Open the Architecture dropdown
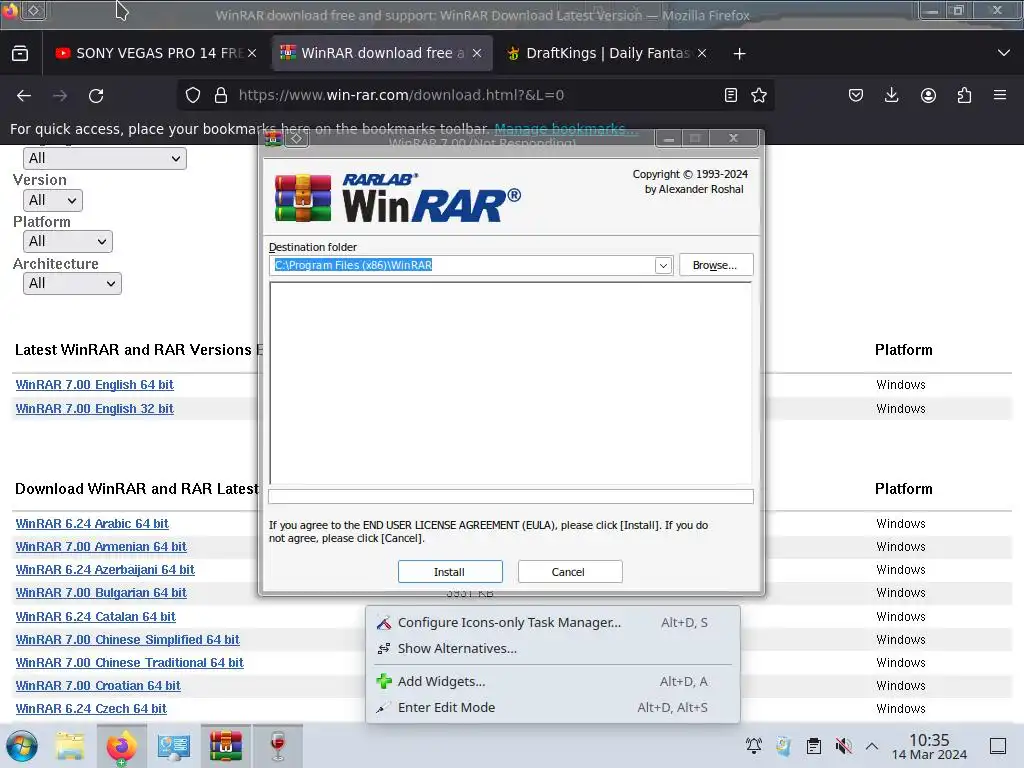Viewport: 1024px width, 768px height. point(72,283)
